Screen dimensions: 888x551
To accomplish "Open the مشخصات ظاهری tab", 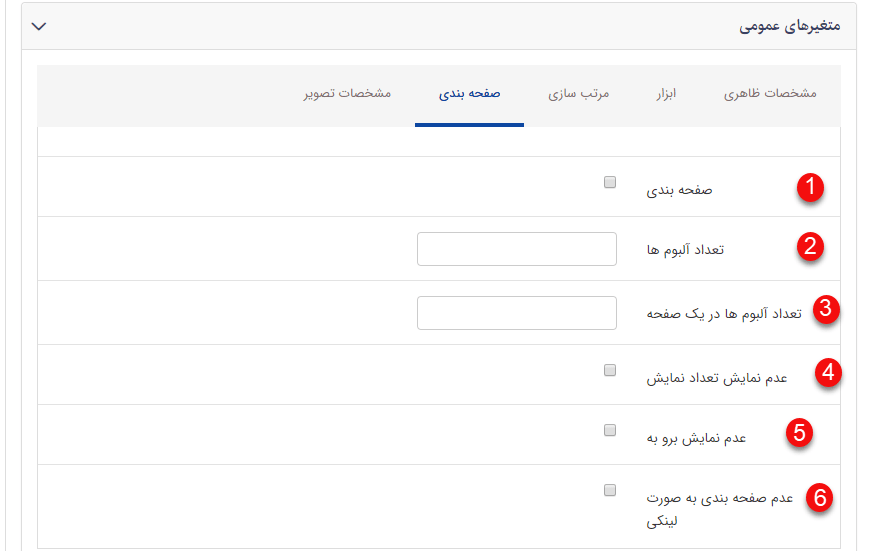I will [770, 94].
